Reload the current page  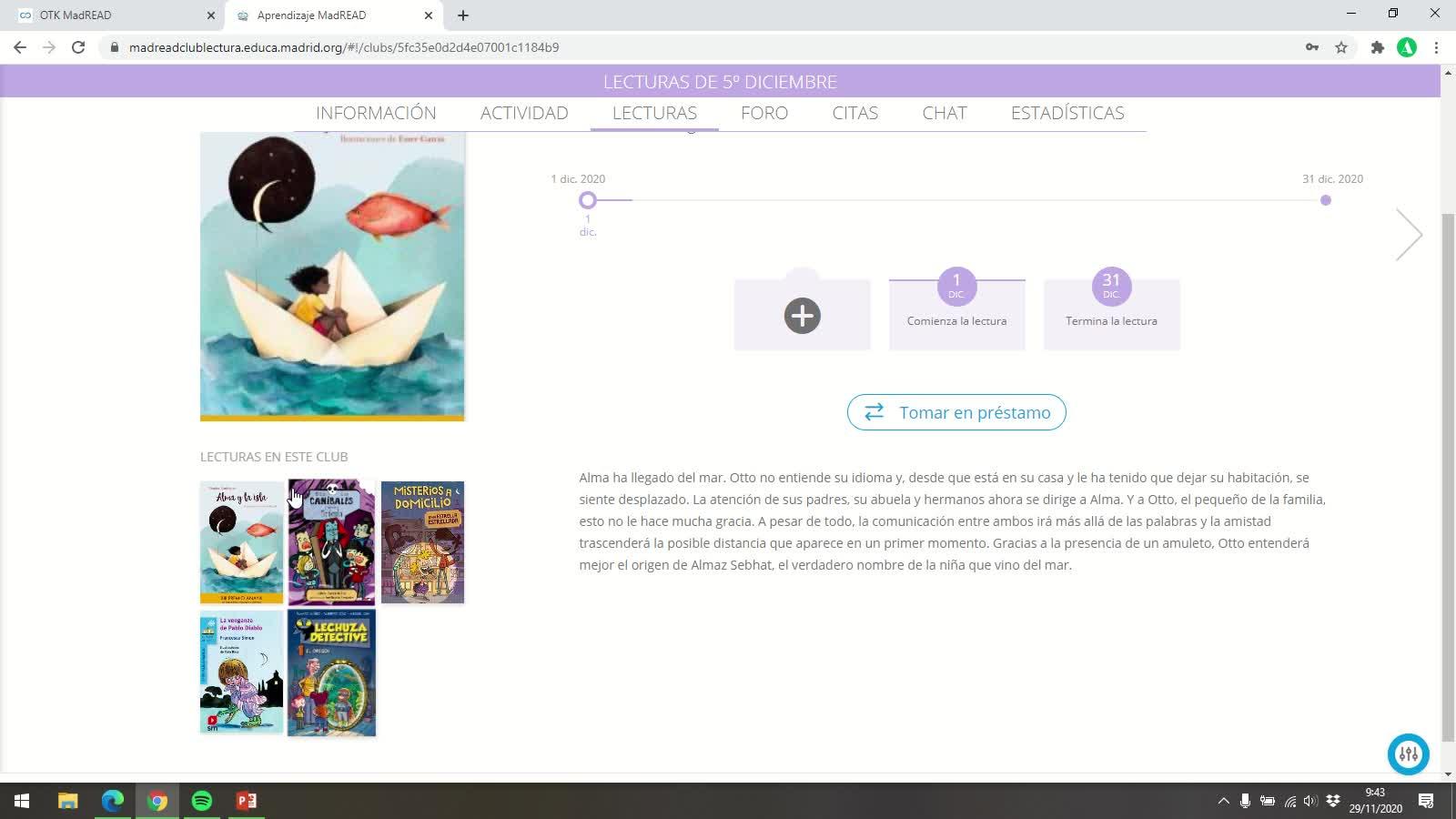(78, 47)
